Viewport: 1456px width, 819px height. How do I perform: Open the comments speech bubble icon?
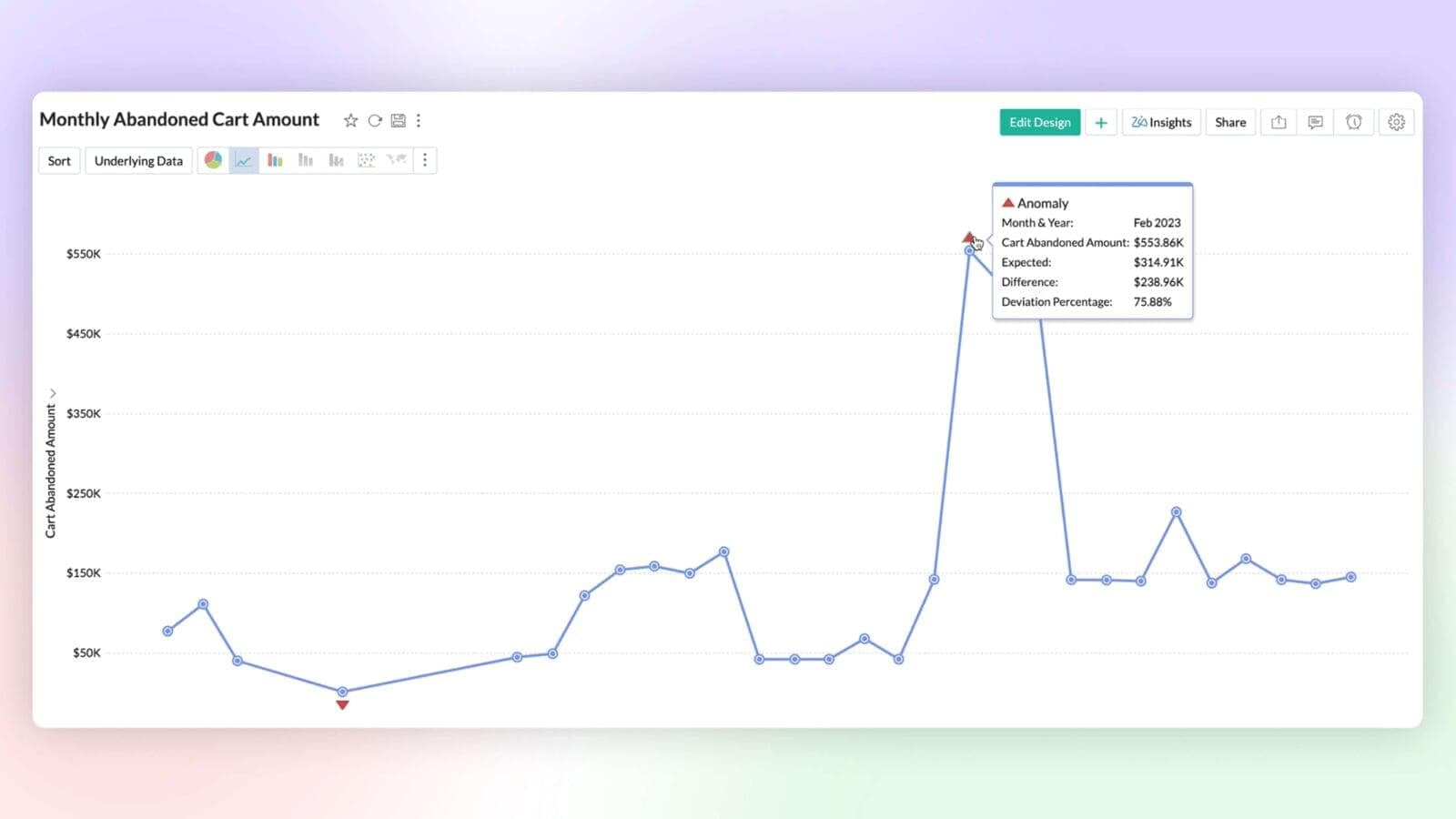(1315, 122)
